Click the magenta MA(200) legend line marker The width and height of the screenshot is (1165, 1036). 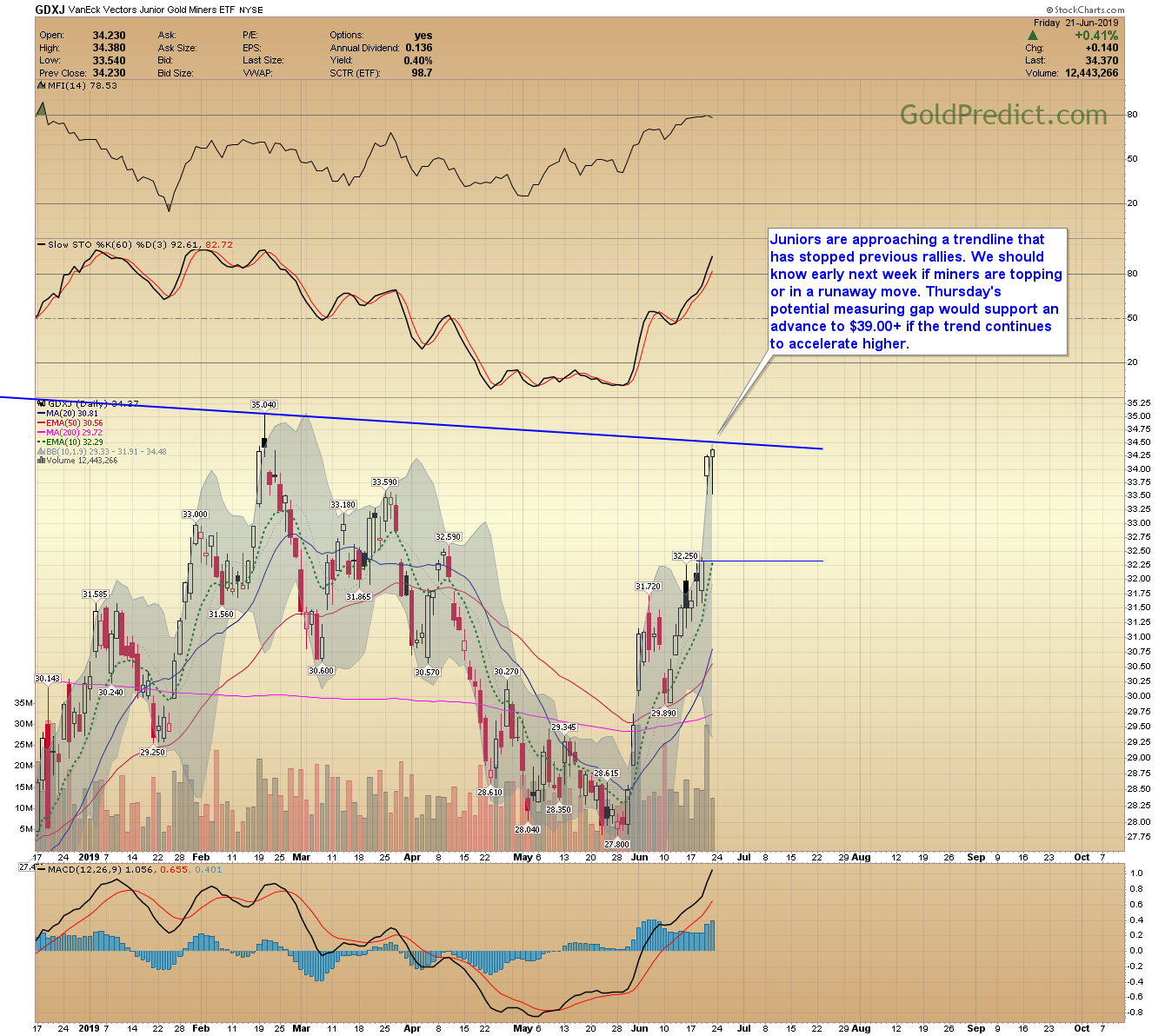40,433
